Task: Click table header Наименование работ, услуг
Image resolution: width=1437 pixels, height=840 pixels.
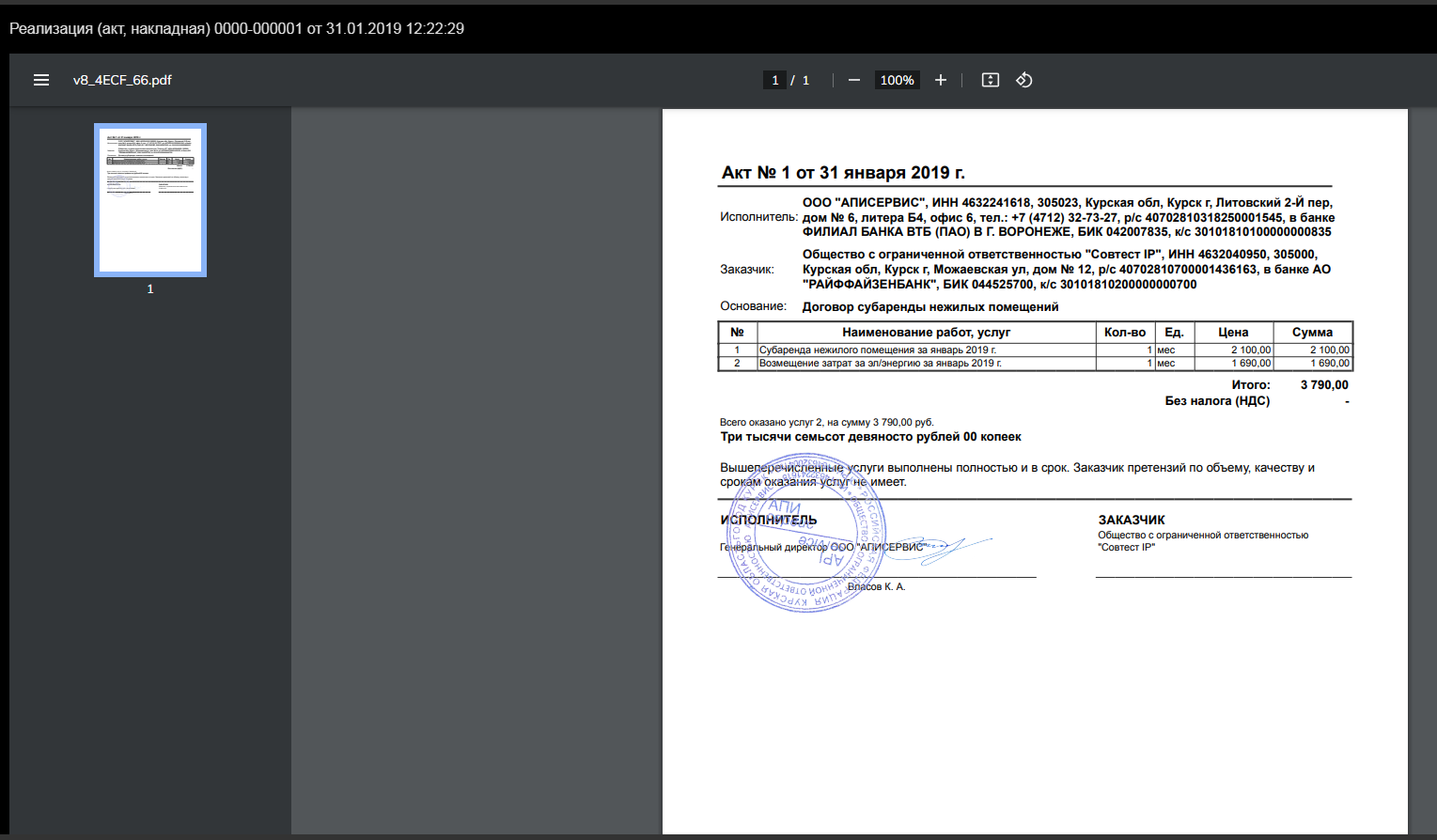Action: click(927, 333)
